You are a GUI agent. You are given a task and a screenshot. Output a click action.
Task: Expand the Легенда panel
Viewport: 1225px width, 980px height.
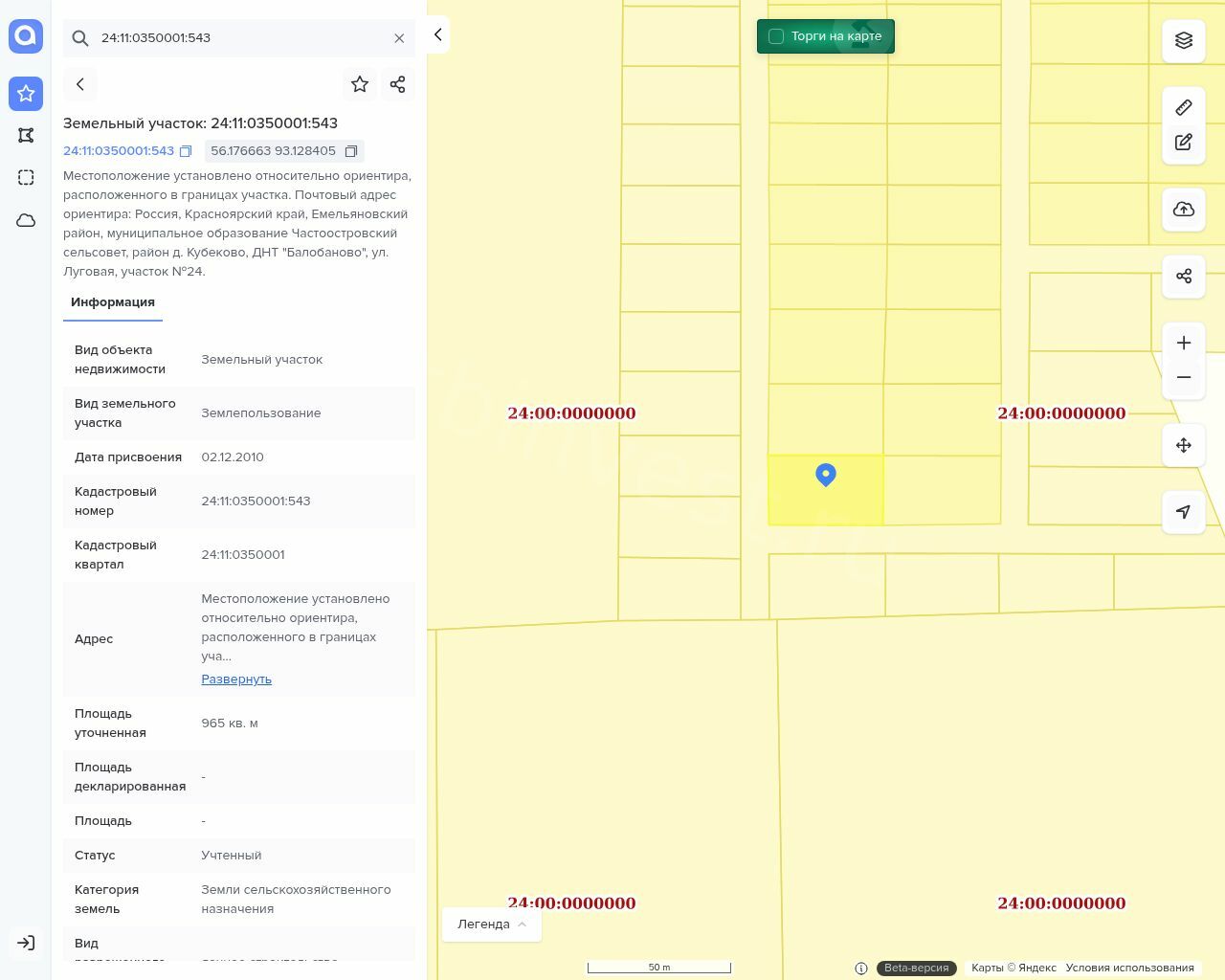click(492, 924)
